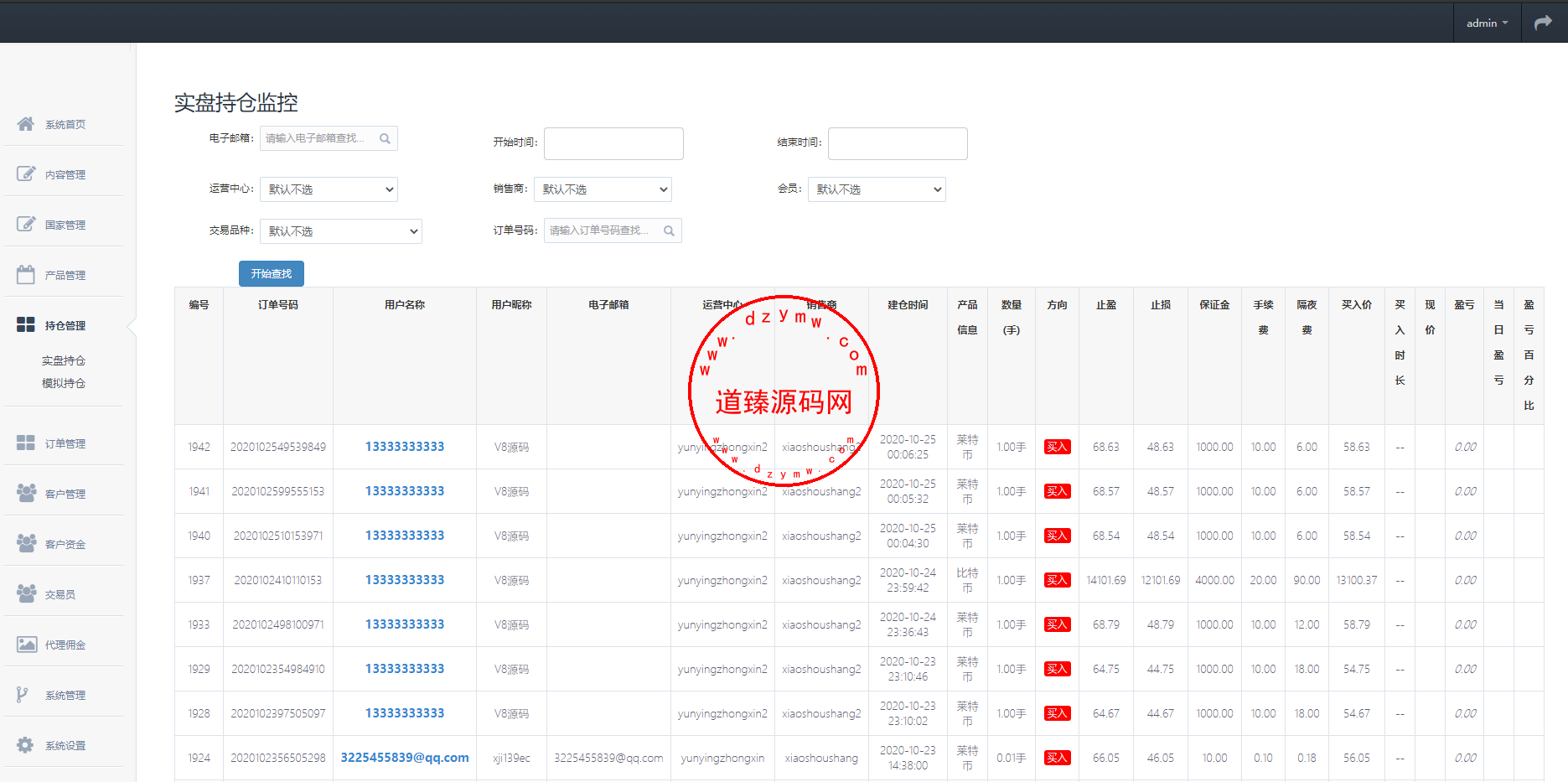Click 比特币 product cell

[x=967, y=580]
